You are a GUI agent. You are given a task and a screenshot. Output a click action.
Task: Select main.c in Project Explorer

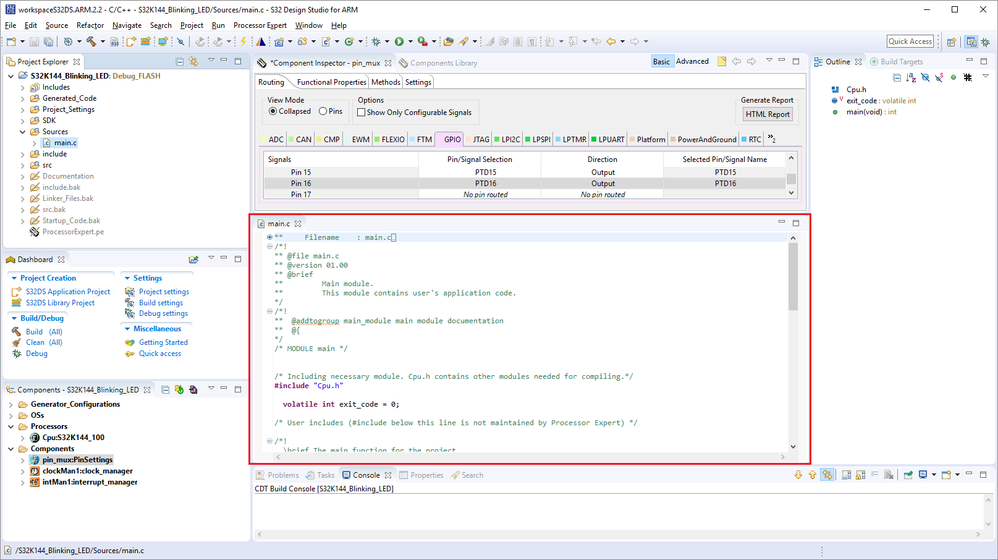[x=65, y=143]
